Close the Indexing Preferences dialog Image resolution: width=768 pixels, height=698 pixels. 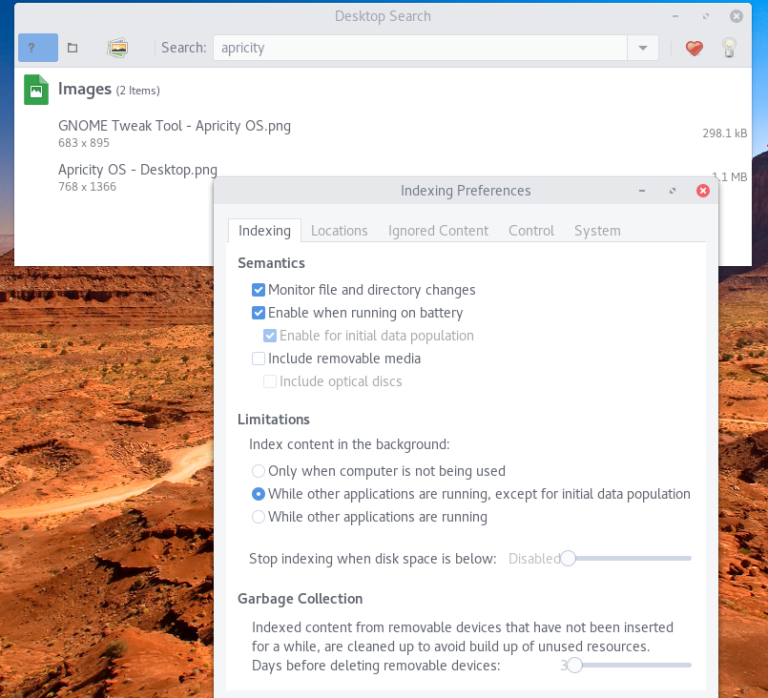coord(703,190)
